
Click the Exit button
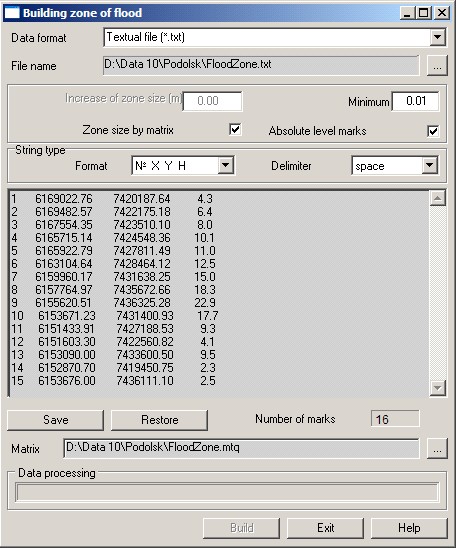point(325,528)
